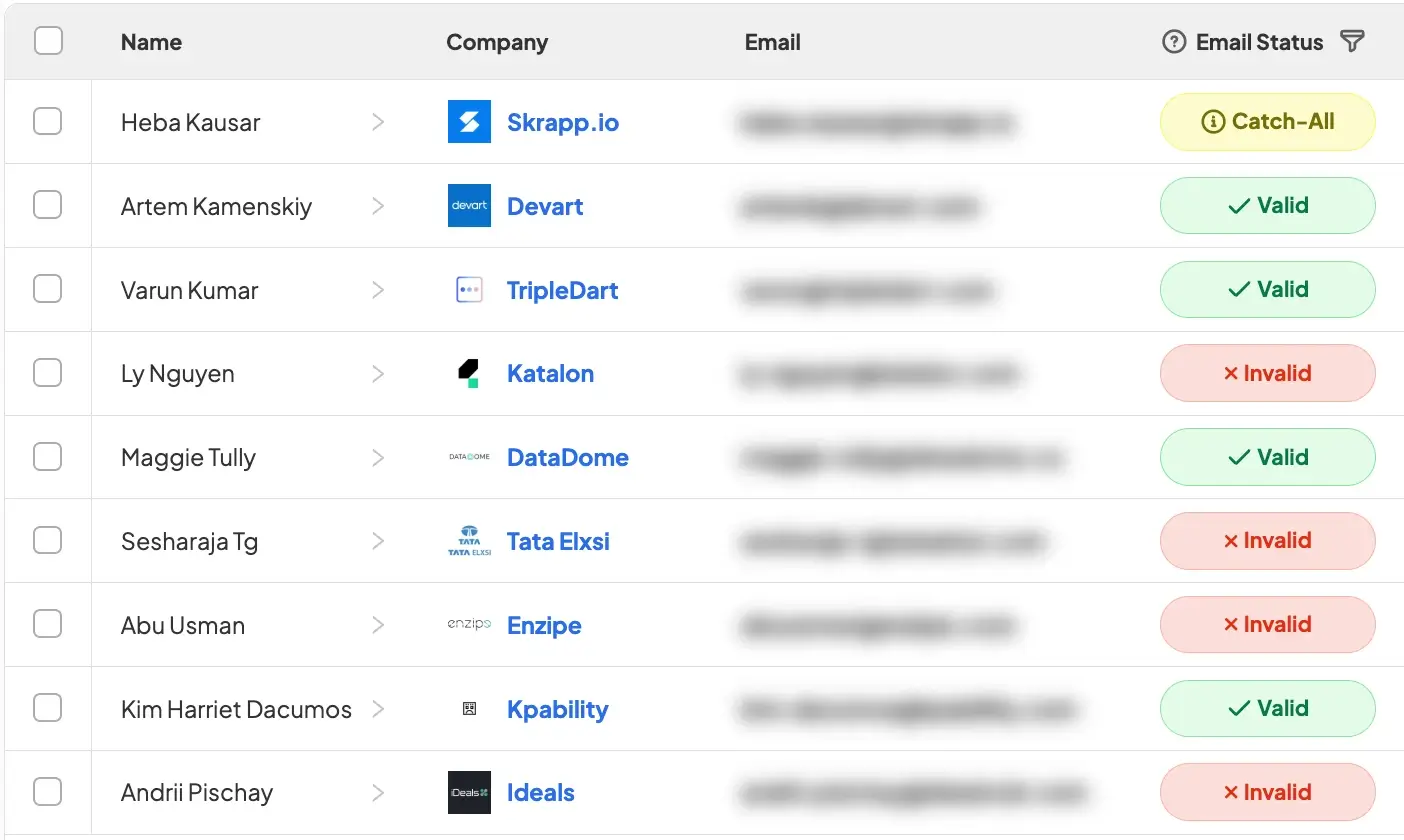Click the Company column header
This screenshot has height=840, width=1404.
(x=497, y=42)
